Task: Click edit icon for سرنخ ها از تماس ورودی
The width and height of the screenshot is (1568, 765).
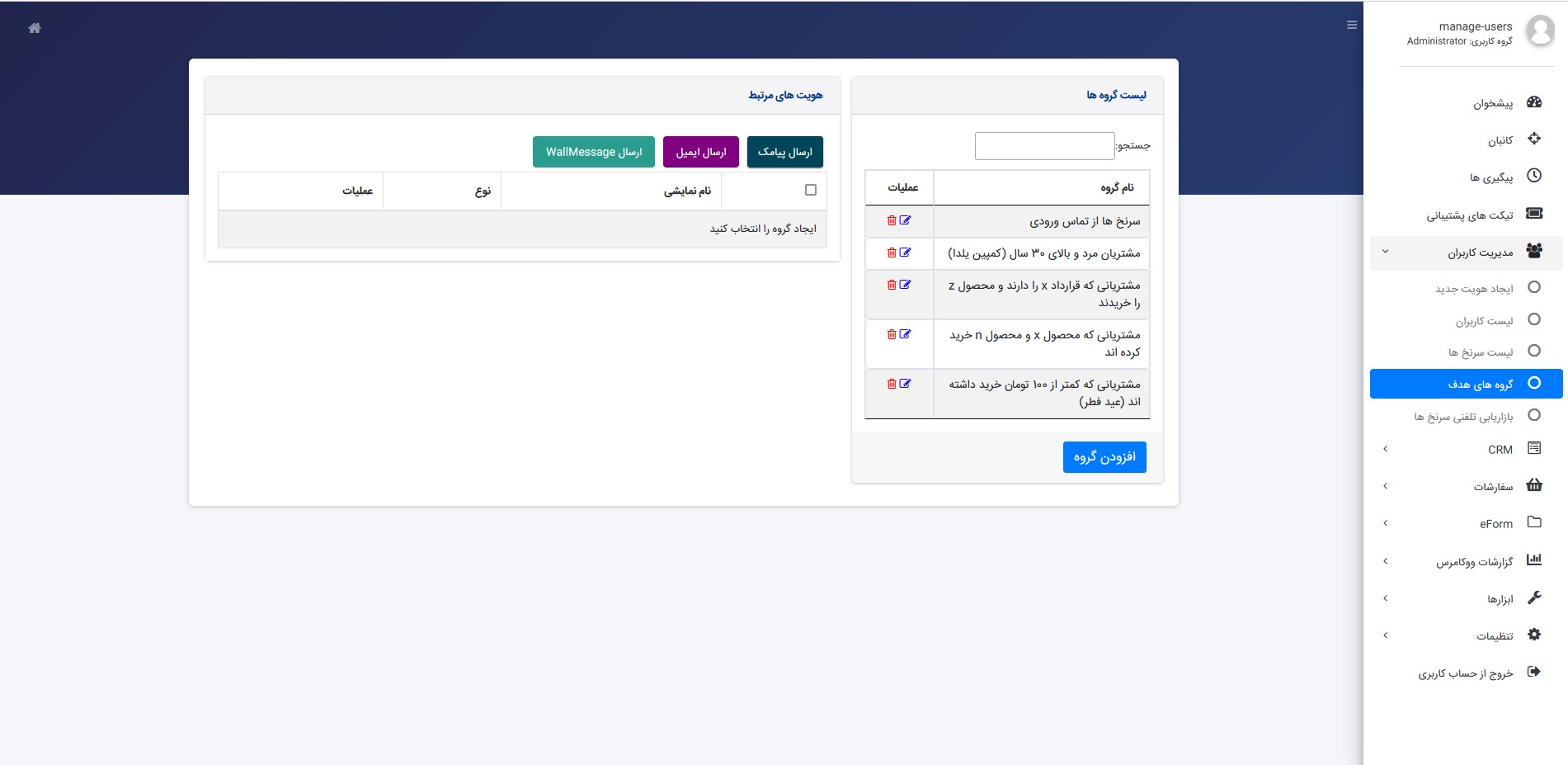Action: 906,220
